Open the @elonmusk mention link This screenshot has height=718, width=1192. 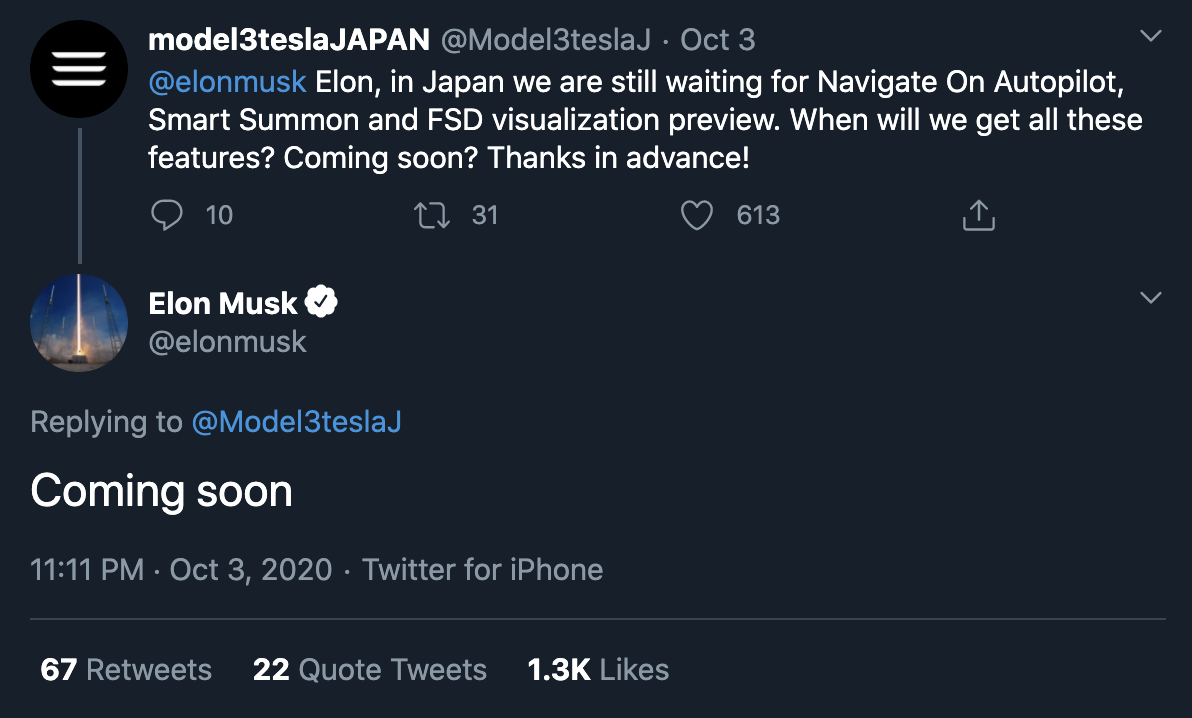pyautogui.click(x=227, y=81)
